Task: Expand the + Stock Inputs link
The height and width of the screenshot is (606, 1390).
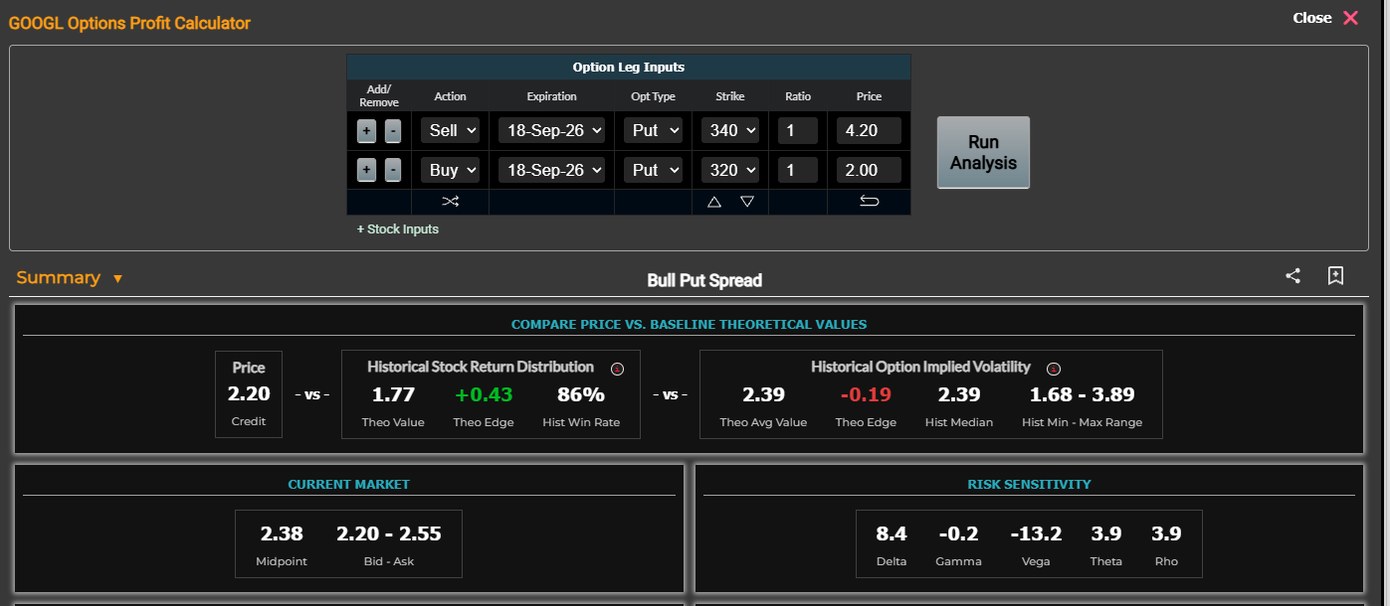Action: coord(398,229)
